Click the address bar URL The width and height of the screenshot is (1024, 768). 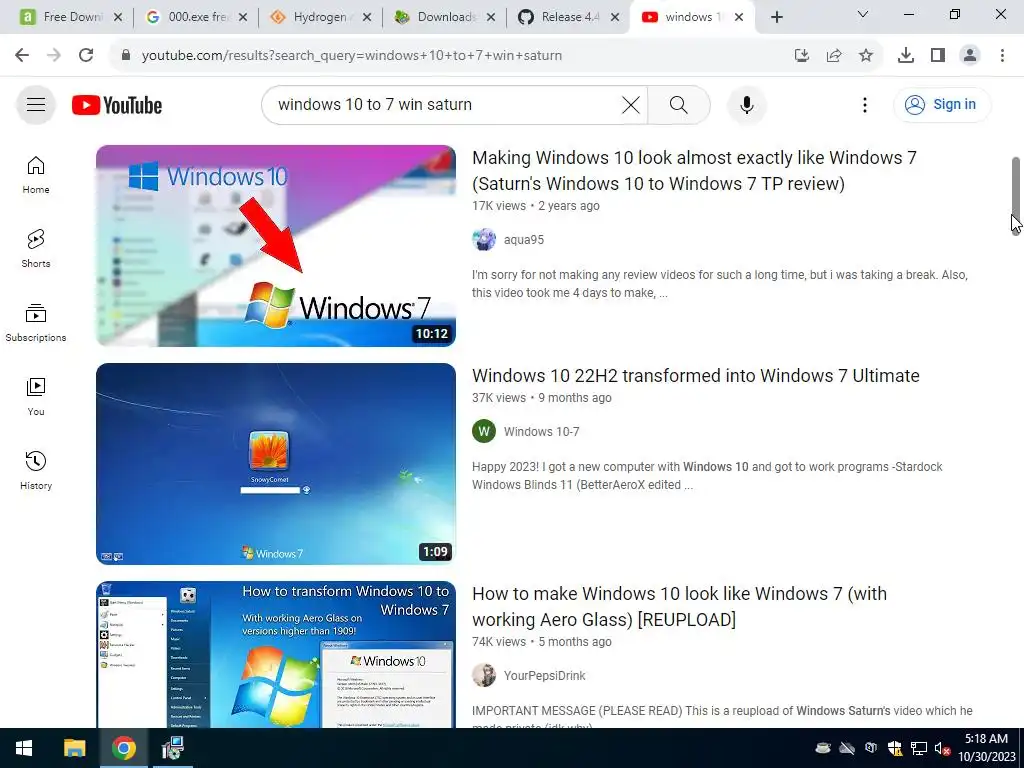point(352,56)
